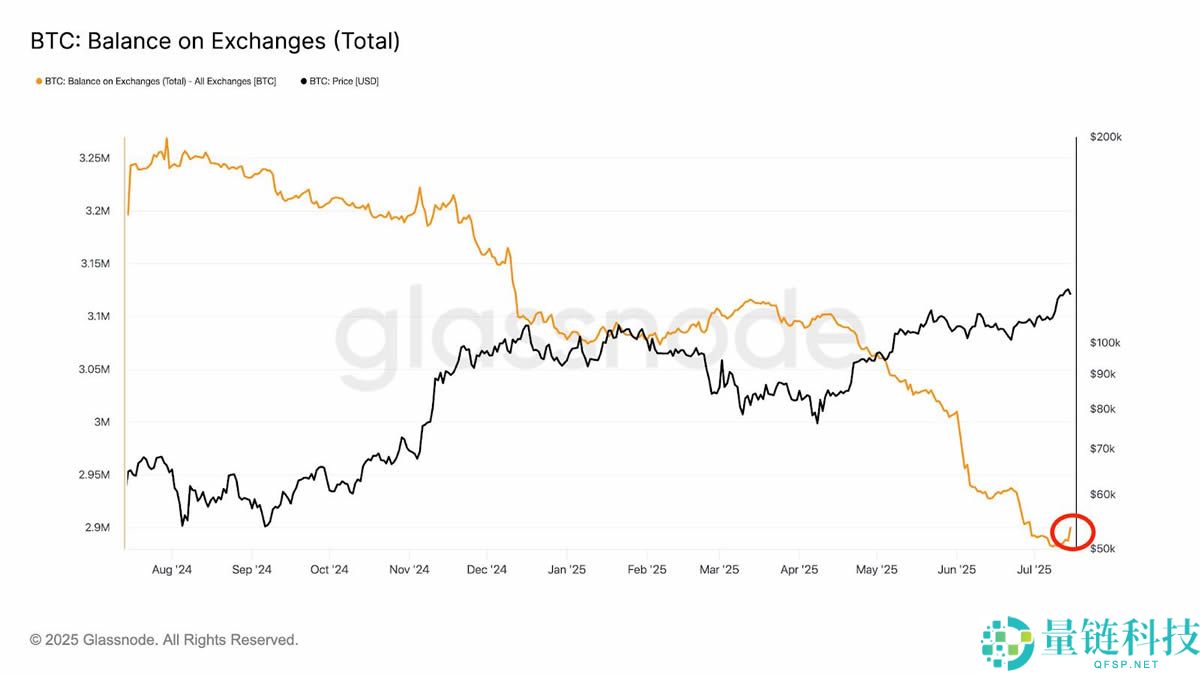Select the Apr '25 x-axis label
The height and width of the screenshot is (675, 1200).
click(798, 570)
